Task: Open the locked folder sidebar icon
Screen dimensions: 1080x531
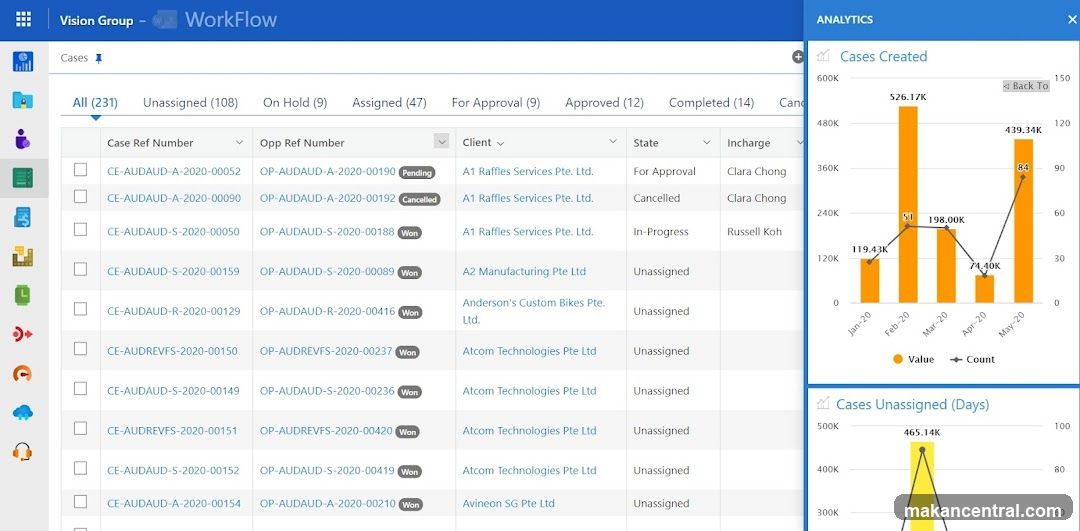Action: [23, 101]
